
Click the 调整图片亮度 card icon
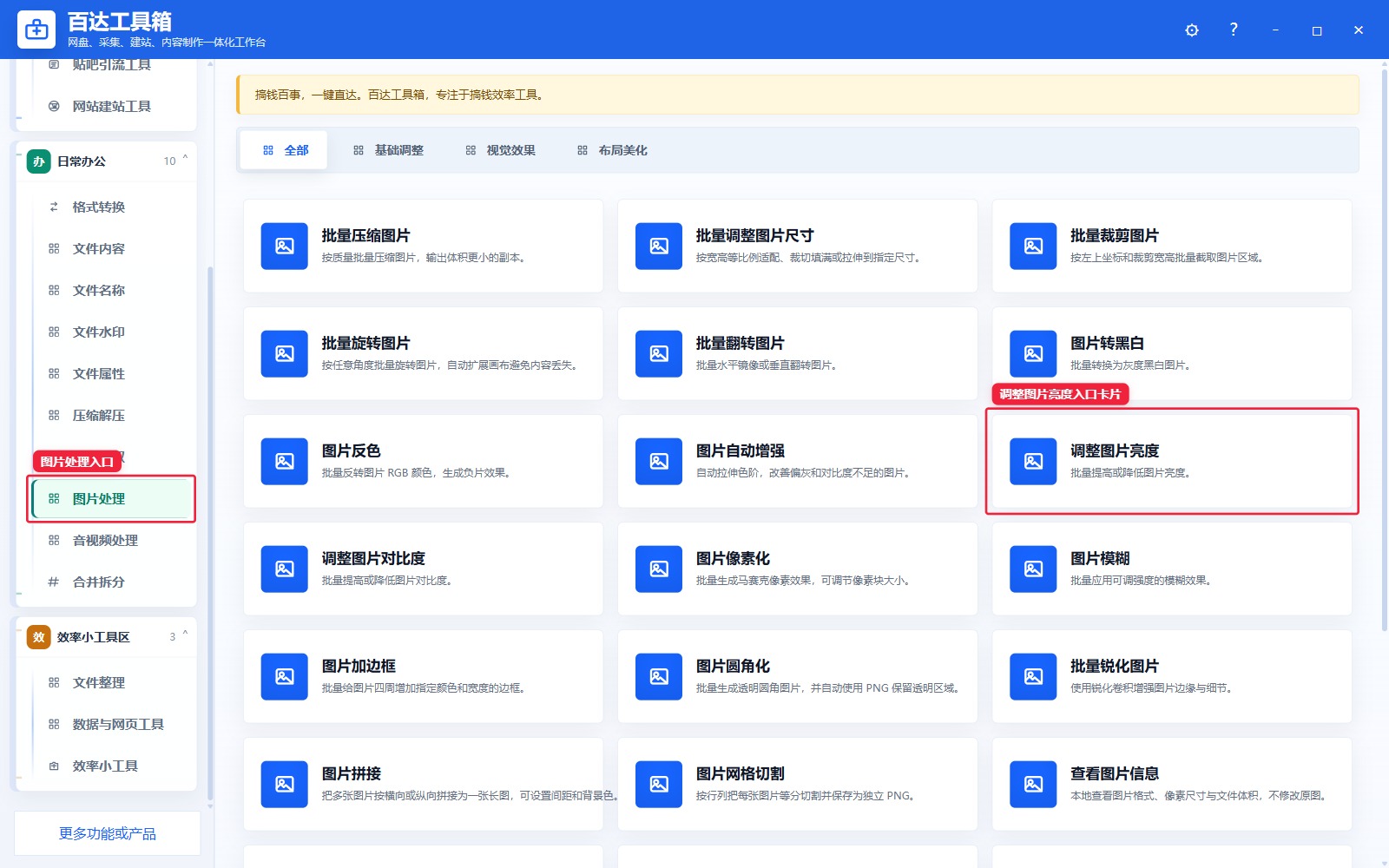tap(1033, 462)
